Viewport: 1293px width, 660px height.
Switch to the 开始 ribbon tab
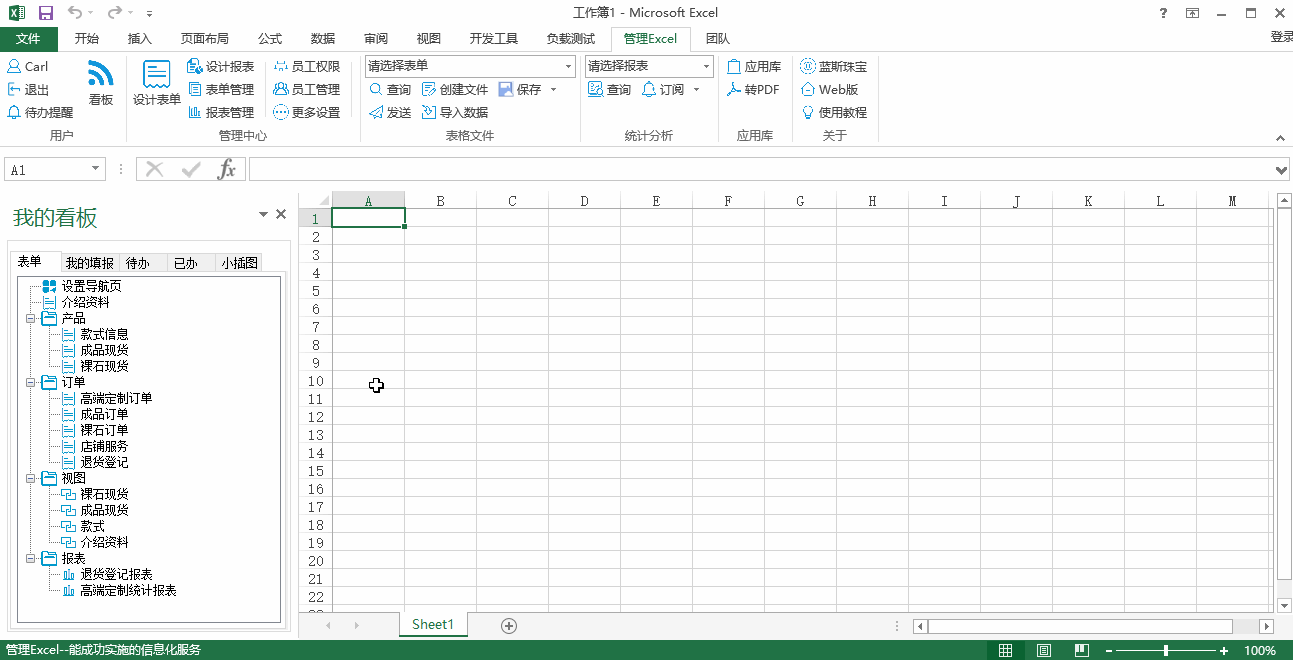click(x=87, y=39)
